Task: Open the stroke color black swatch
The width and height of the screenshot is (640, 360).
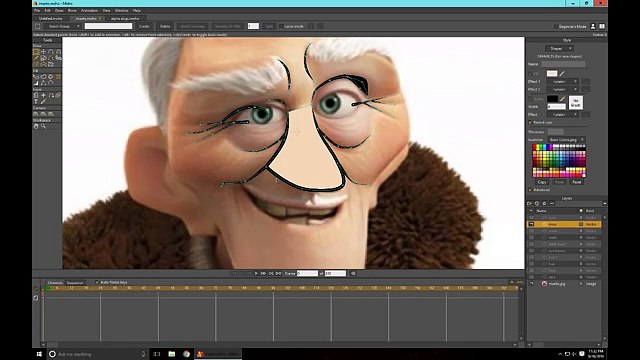Action: click(x=552, y=99)
